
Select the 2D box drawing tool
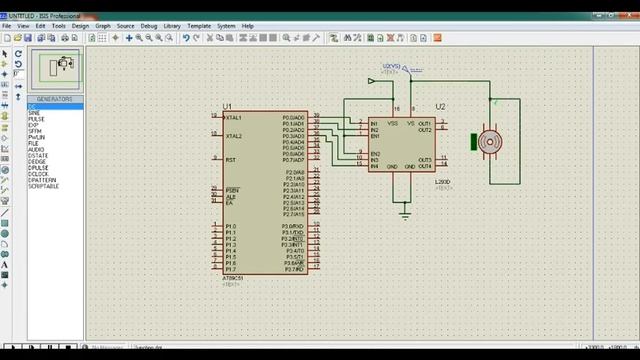[x=5, y=223]
